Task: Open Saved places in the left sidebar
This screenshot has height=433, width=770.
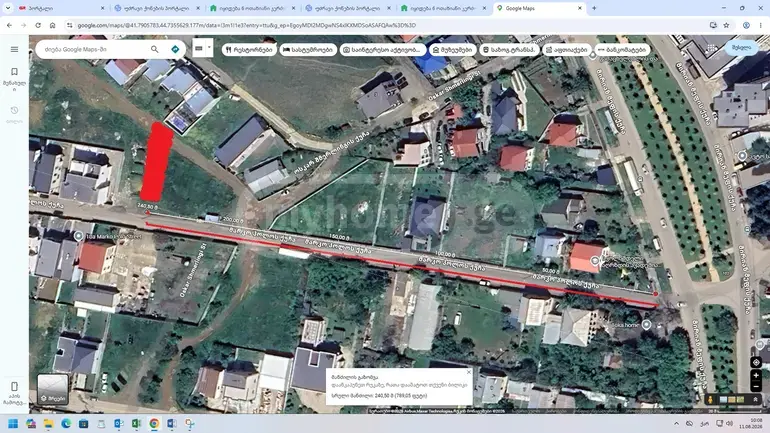Action: click(14, 79)
